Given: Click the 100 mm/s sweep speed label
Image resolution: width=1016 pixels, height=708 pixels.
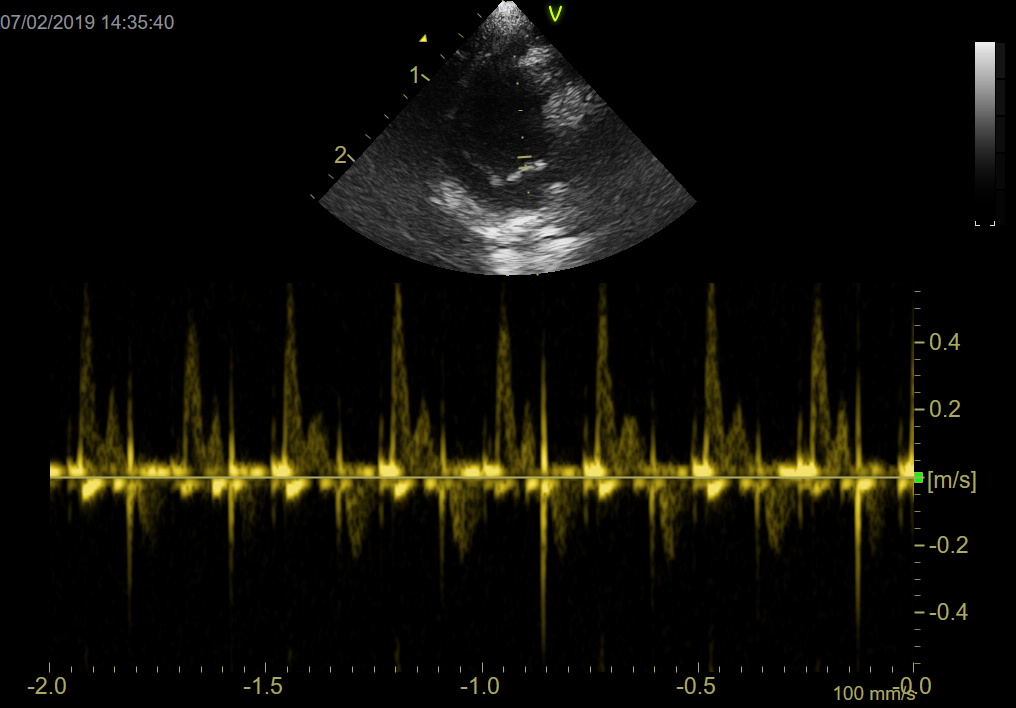Looking at the screenshot, I should 874,694.
